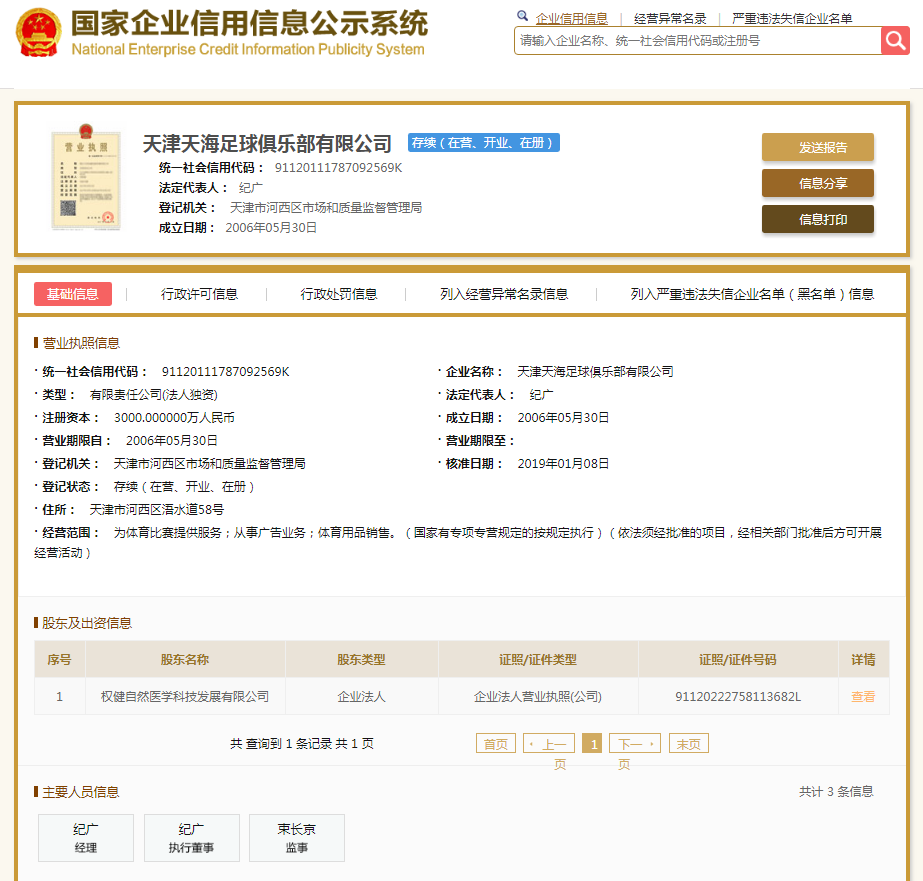Click the 营业执照信息 section heading
The height and width of the screenshot is (881, 923).
81,343
